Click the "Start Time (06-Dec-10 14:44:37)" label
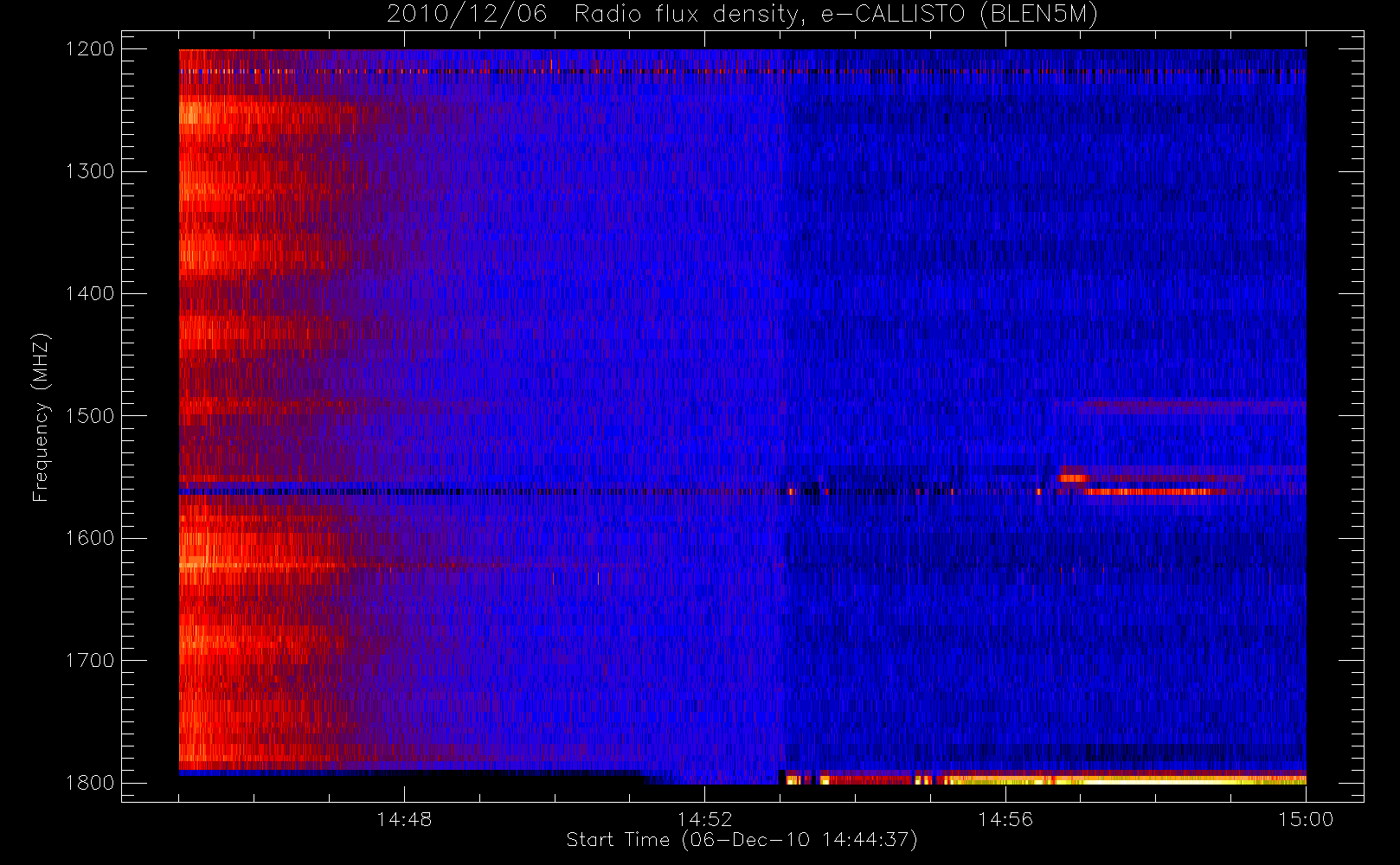 click(x=742, y=840)
